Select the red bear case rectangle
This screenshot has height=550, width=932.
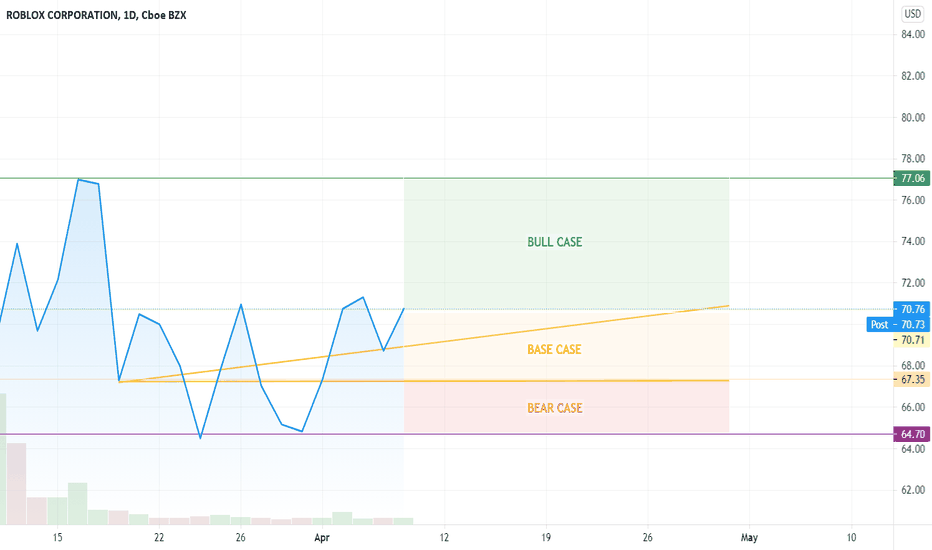click(x=566, y=407)
